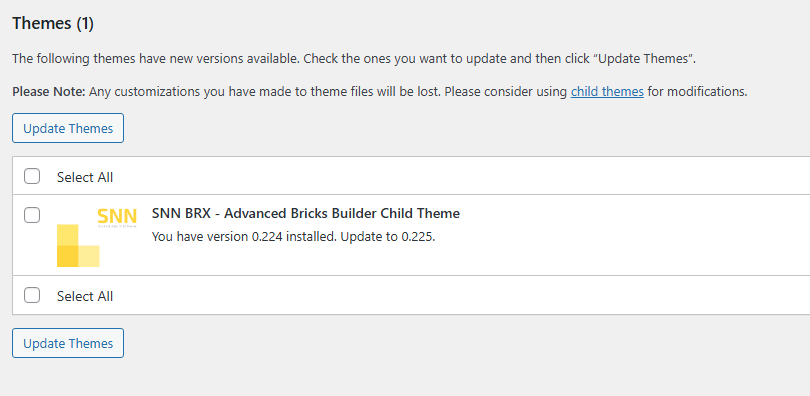The height and width of the screenshot is (396, 810).
Task: Click the bottom Select All label
Action: tap(85, 296)
